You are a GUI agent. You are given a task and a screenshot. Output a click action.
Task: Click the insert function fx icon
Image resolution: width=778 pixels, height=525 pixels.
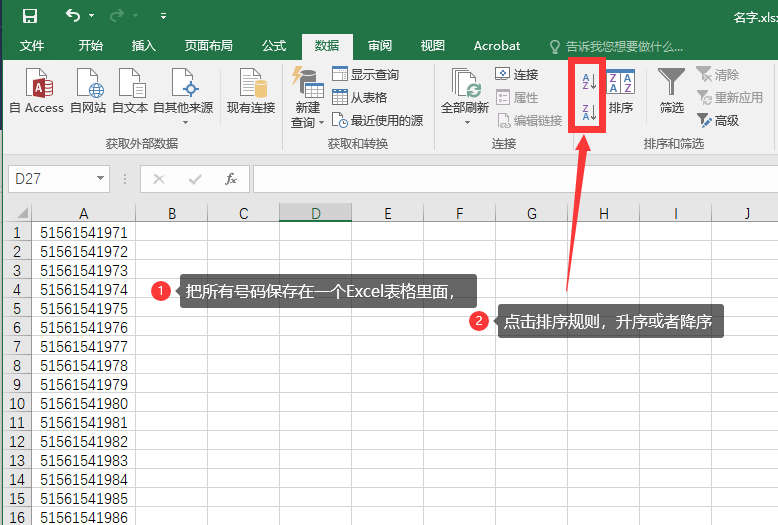click(231, 179)
